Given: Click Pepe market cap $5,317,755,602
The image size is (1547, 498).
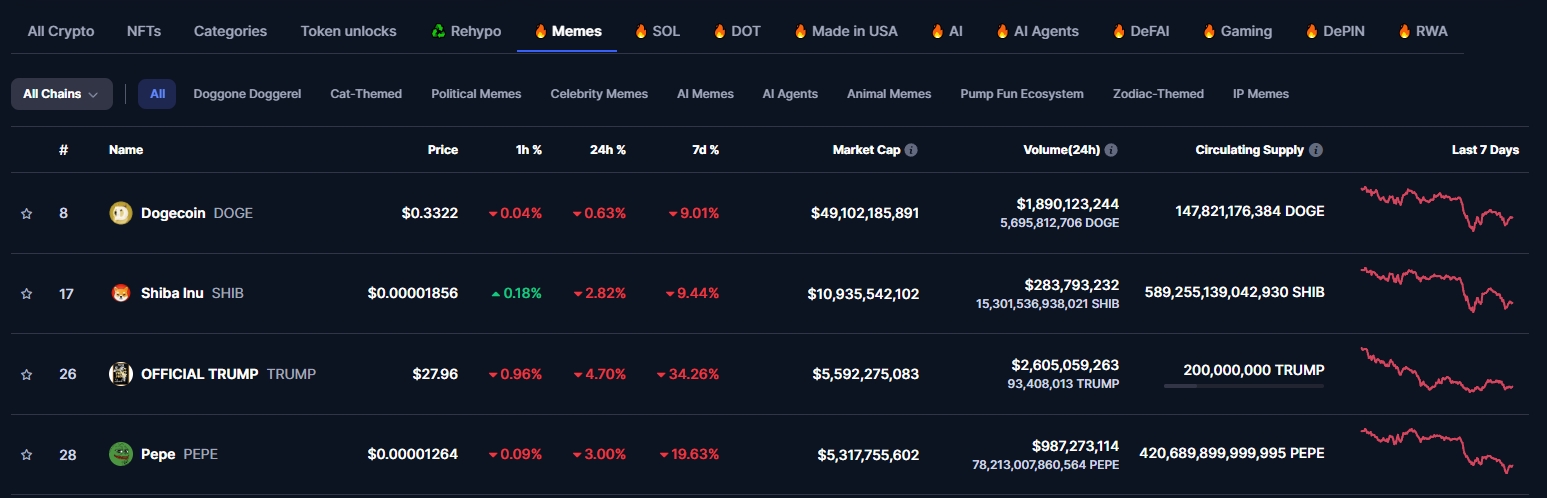Looking at the screenshot, I should [868, 454].
